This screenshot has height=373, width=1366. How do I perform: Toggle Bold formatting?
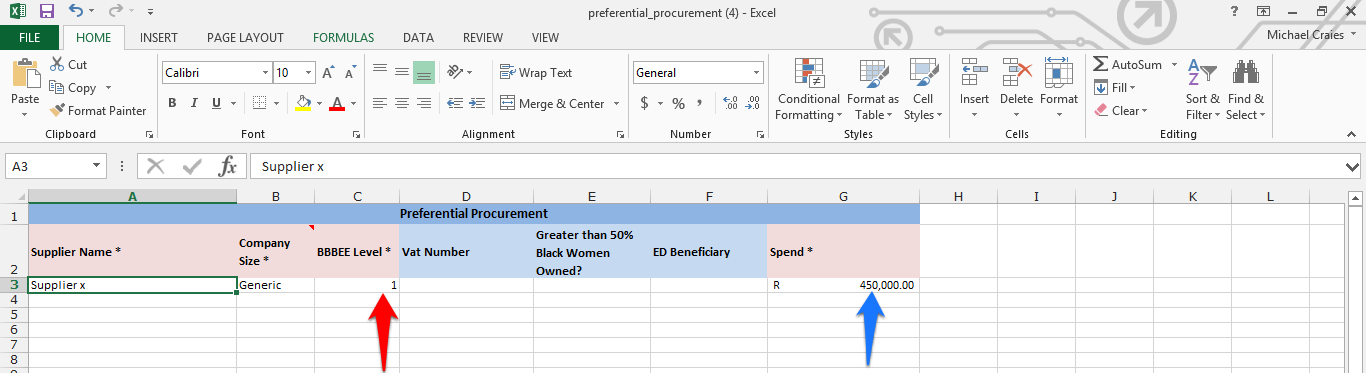172,103
